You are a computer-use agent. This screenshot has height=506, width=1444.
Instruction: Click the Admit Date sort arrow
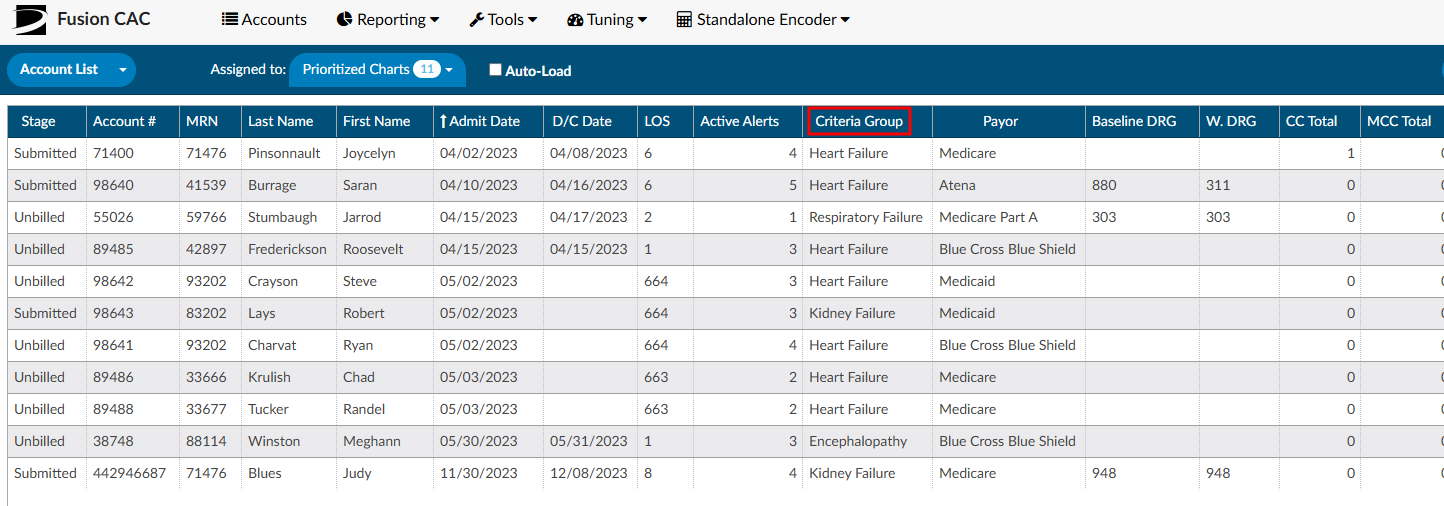pyautogui.click(x=443, y=121)
